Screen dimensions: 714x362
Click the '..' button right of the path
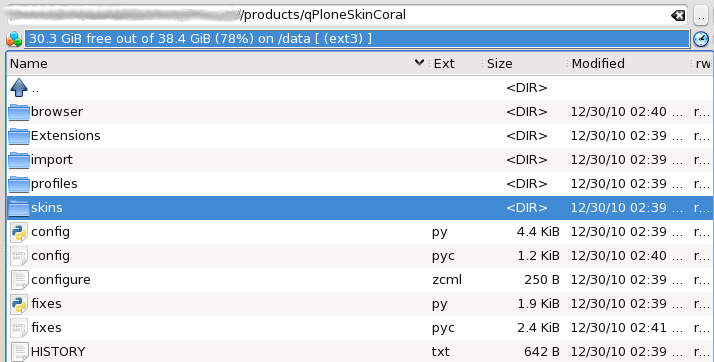point(701,16)
